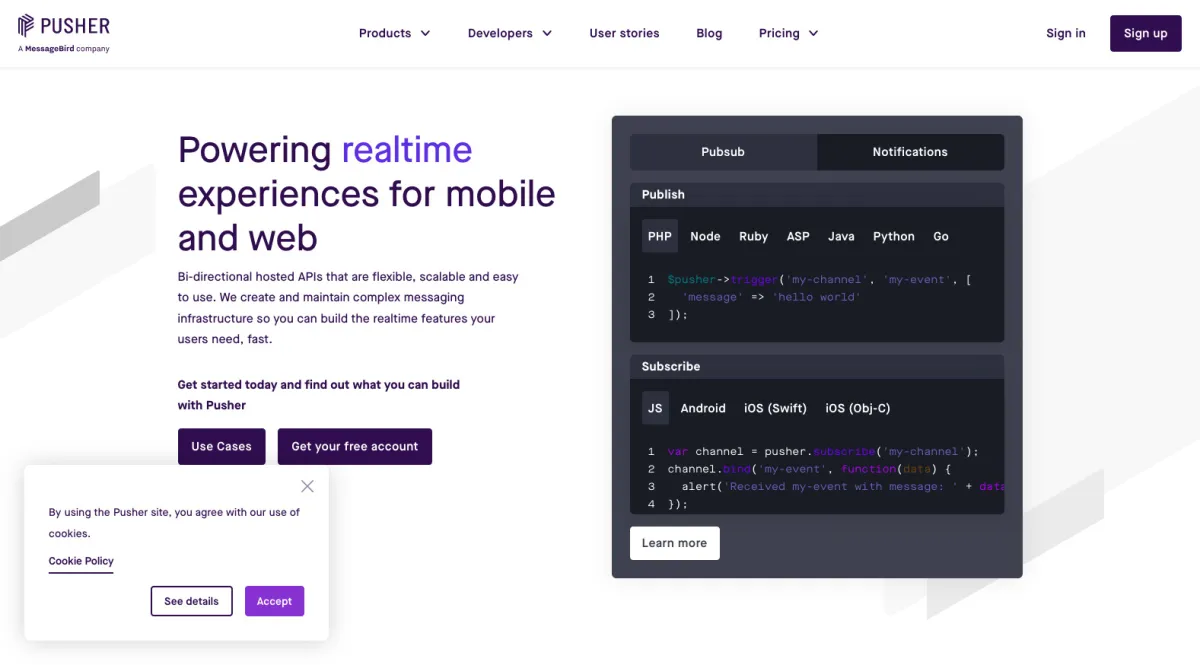This screenshot has height=665, width=1200.
Task: Click the 'Bi-directional hosted APIs' paragraph
Action: [348, 308]
